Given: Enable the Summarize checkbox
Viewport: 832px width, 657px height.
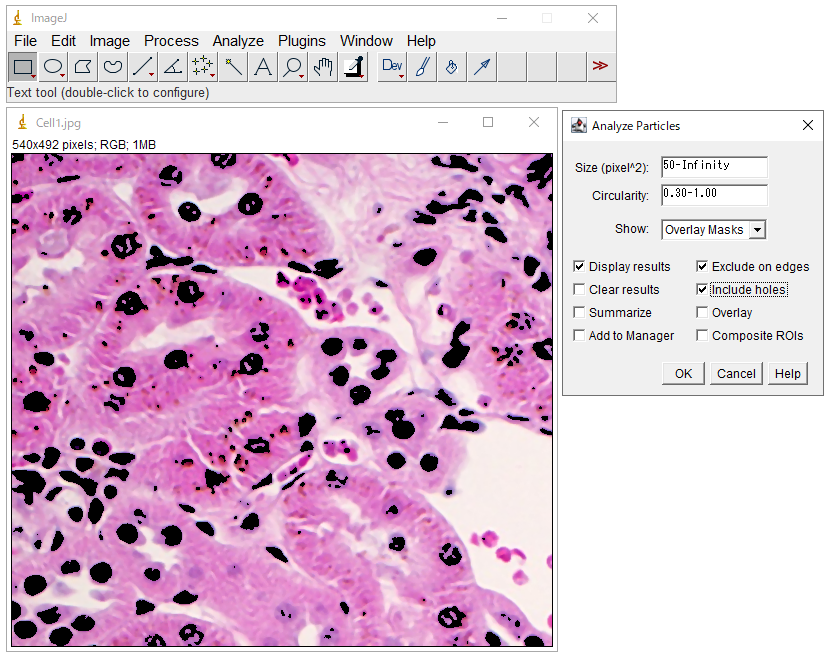Looking at the screenshot, I should tap(580, 313).
